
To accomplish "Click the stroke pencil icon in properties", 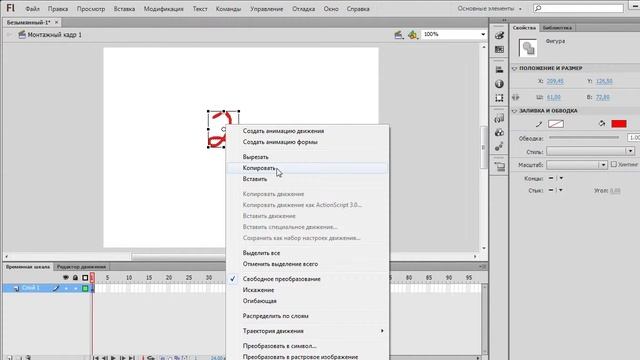I will (539, 124).
